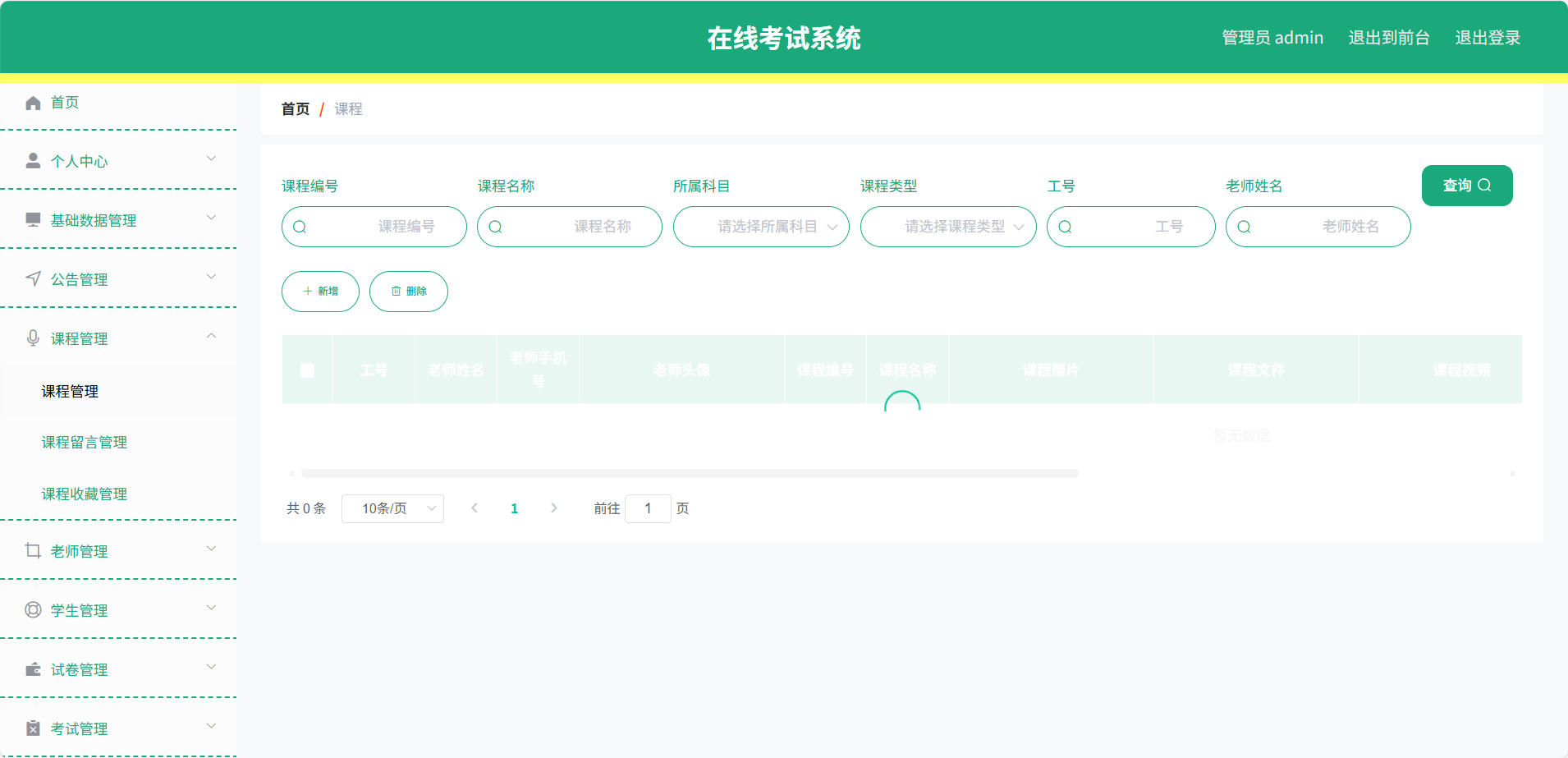This screenshot has width=1568, height=758.
Task: Select page 1 in pagination
Action: click(515, 508)
